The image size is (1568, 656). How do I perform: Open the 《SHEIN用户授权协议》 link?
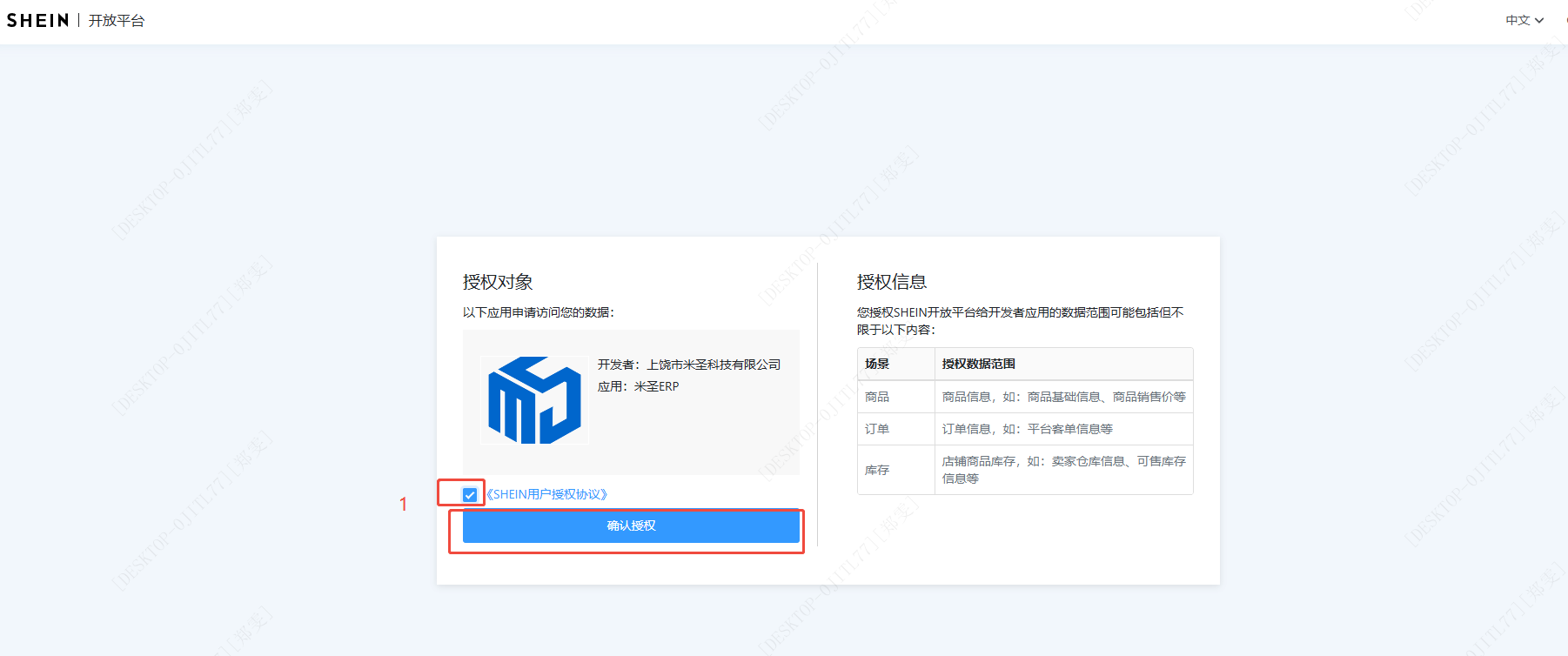546,494
